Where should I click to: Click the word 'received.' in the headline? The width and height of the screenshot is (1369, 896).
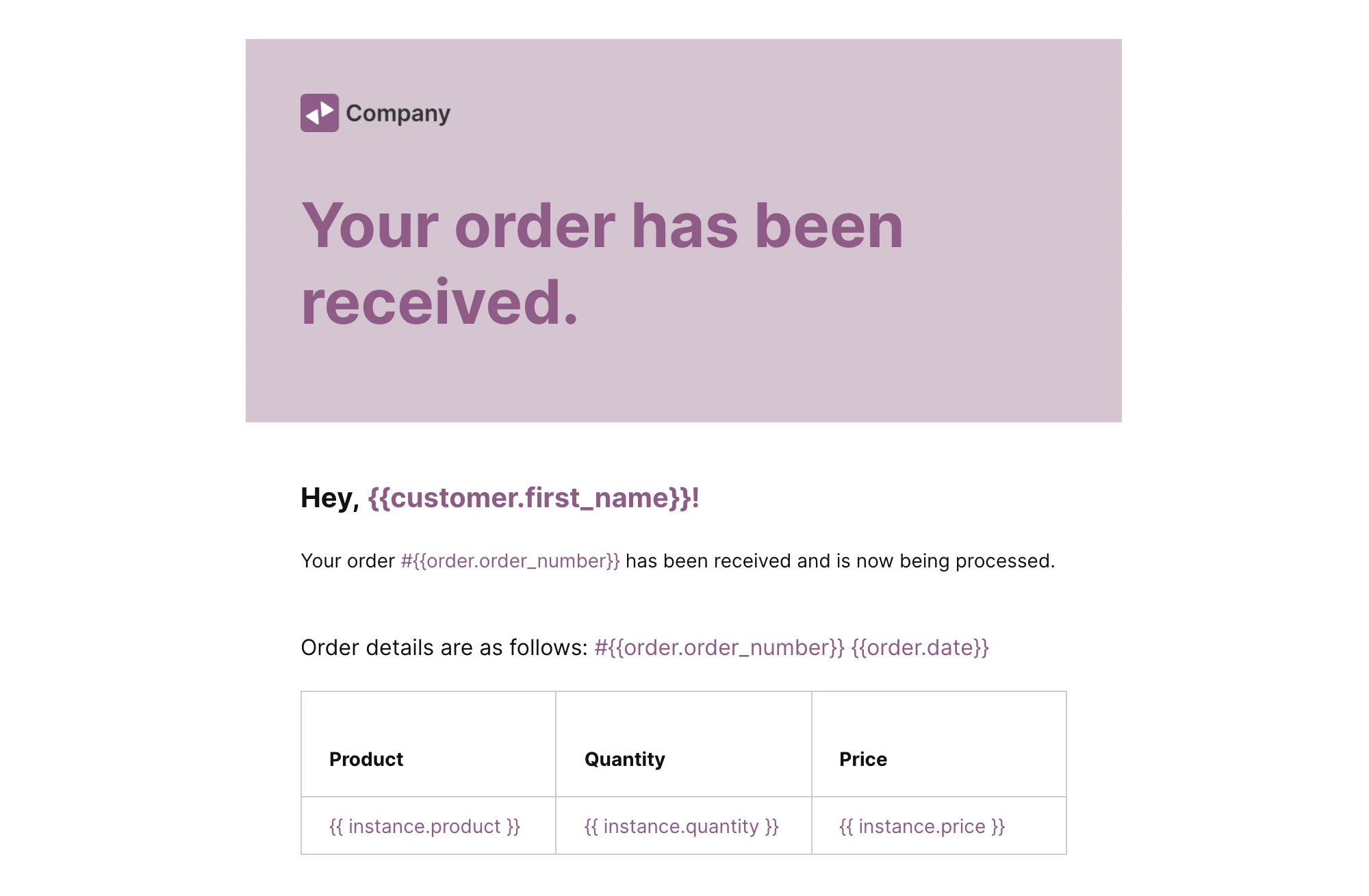(439, 303)
